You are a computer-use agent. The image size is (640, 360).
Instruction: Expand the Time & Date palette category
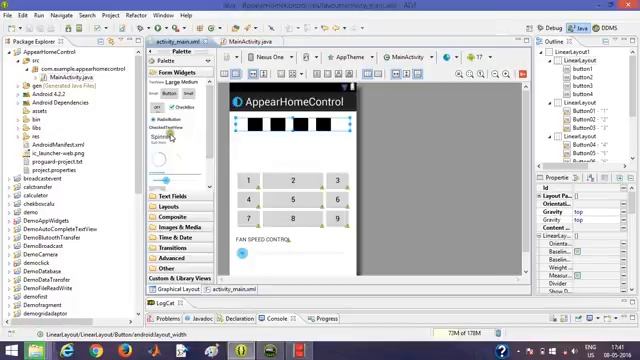tap(180, 237)
